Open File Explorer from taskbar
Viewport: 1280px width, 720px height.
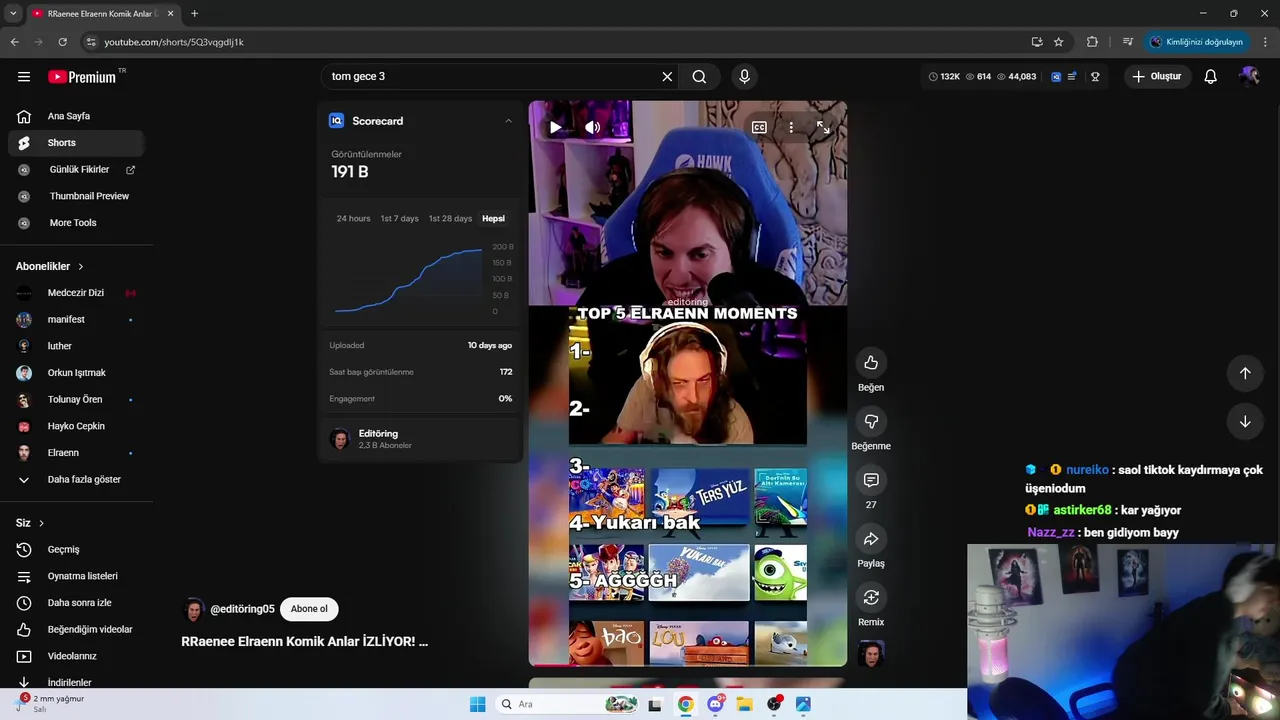point(745,704)
